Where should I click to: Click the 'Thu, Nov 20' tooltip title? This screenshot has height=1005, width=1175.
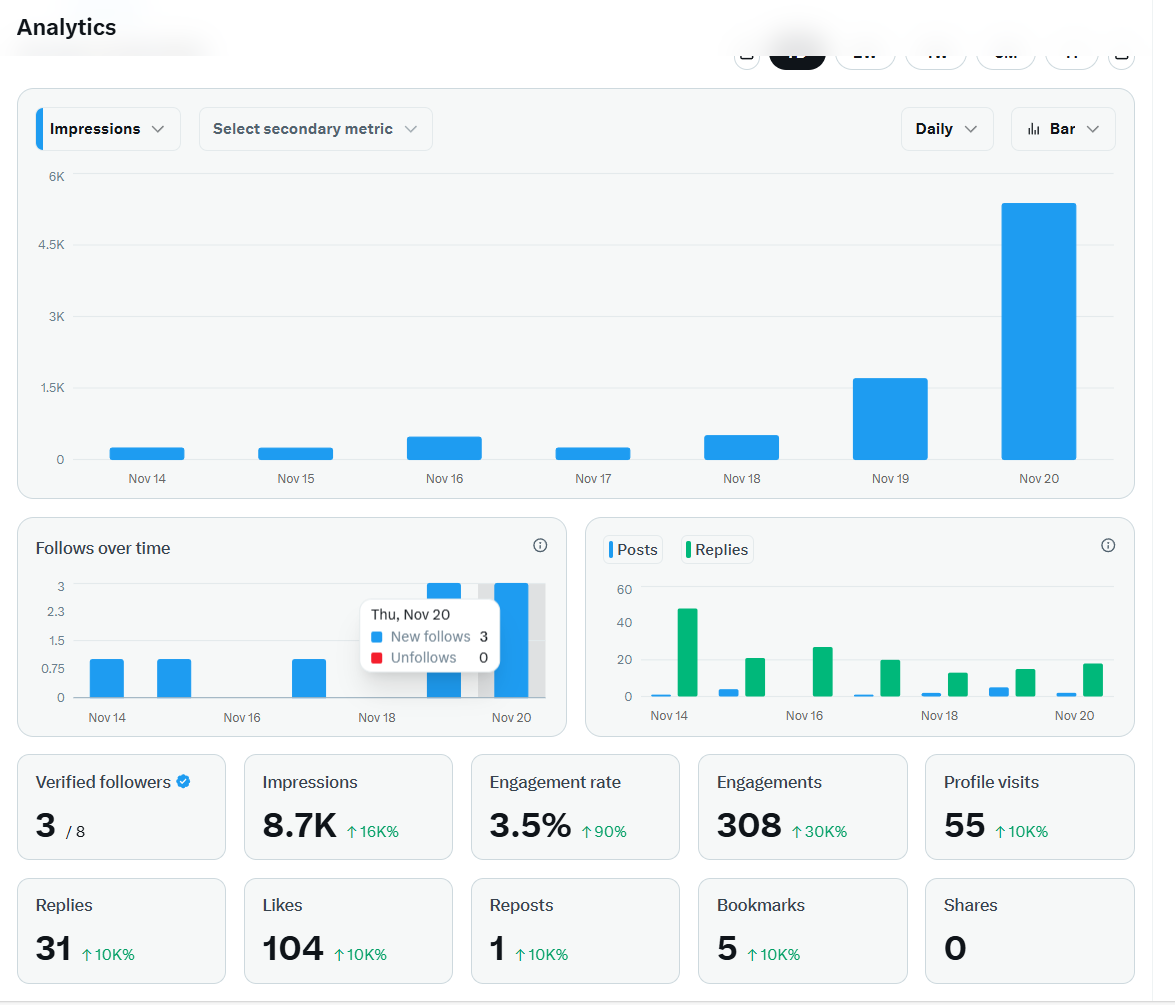(411, 615)
